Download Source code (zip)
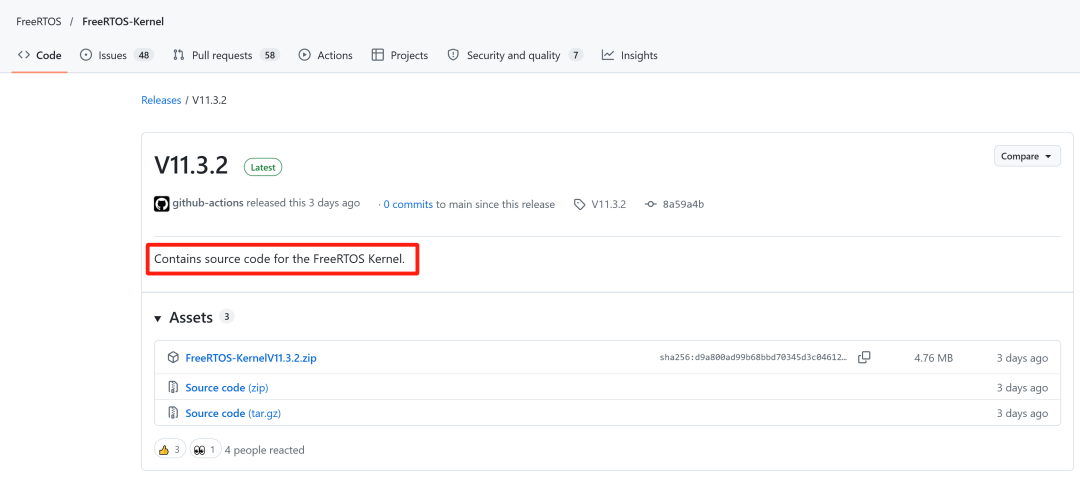The height and width of the screenshot is (479, 1080). click(227, 387)
